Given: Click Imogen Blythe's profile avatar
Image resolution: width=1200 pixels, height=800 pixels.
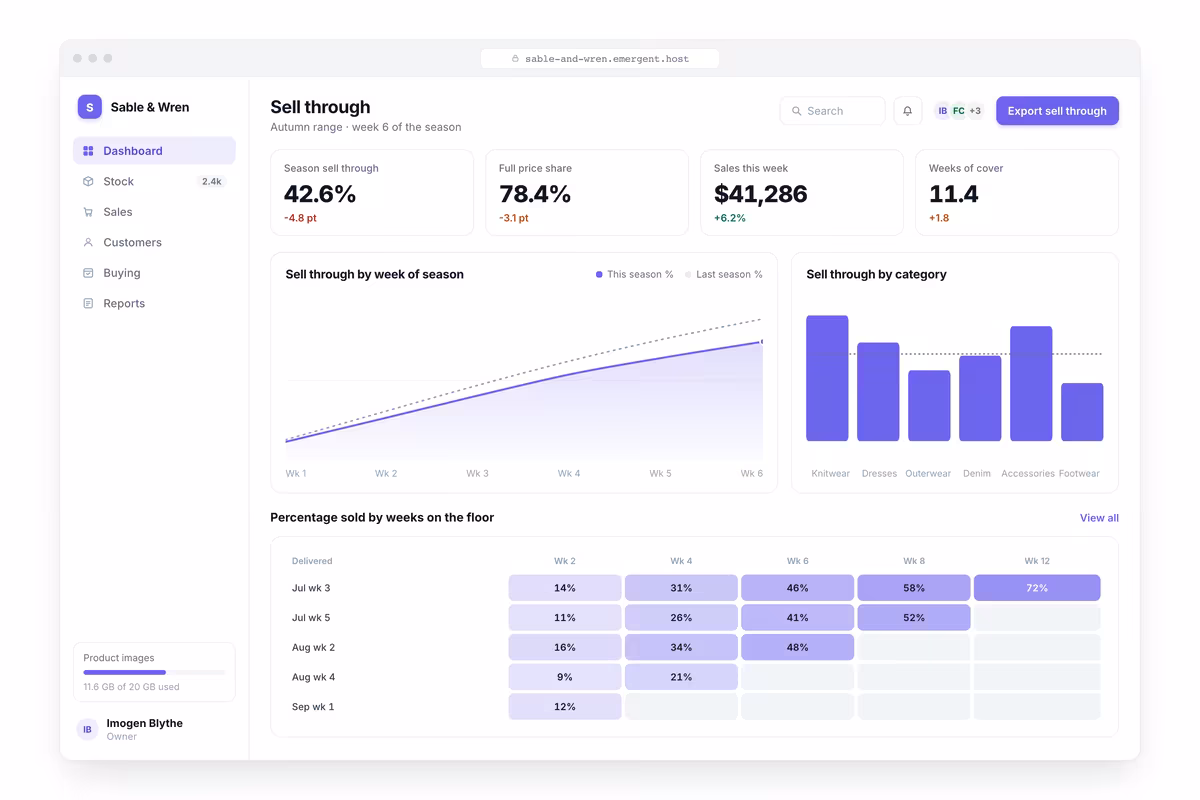Looking at the screenshot, I should tap(88, 729).
